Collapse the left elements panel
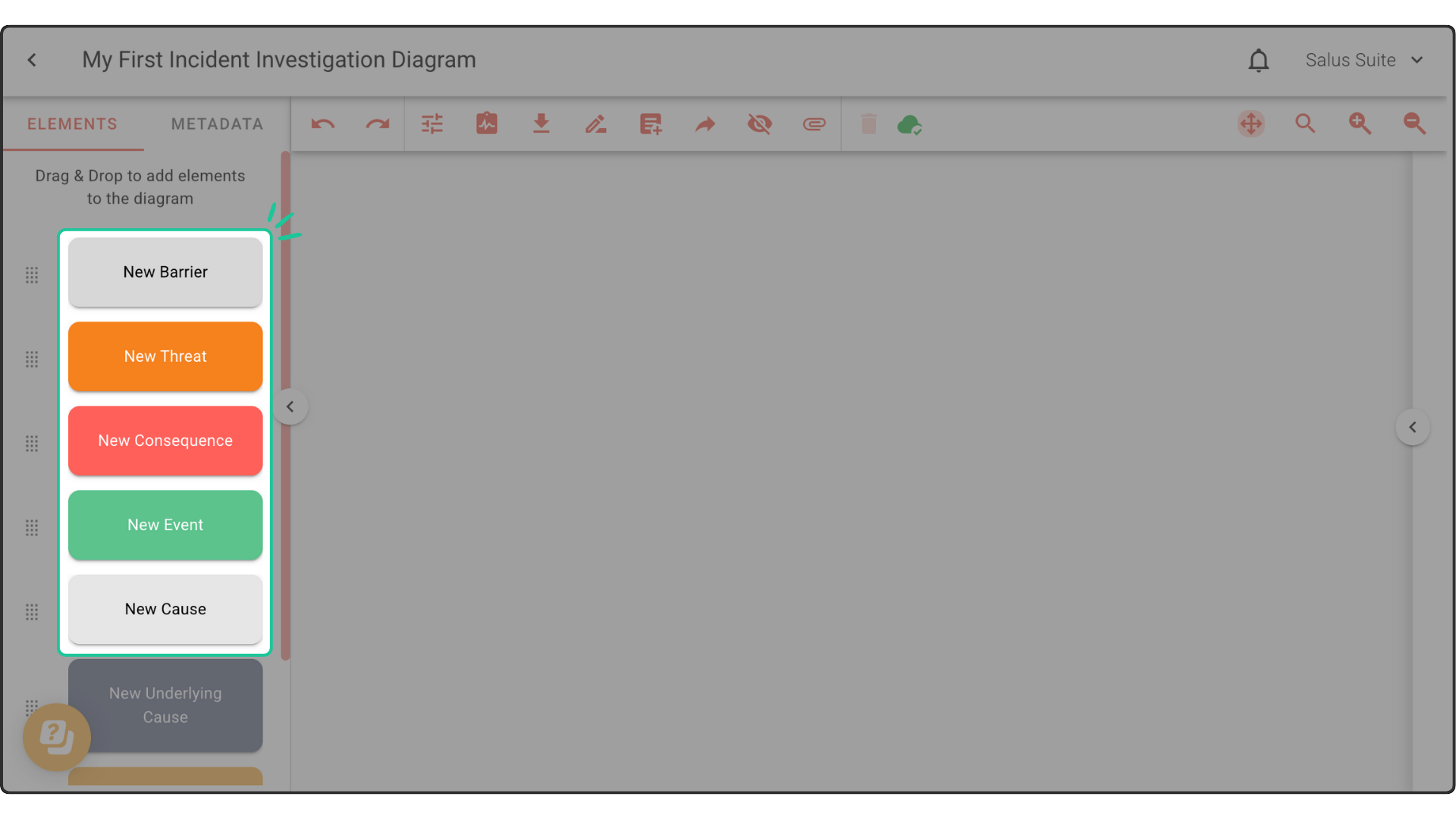This screenshot has height=819, width=1456. point(290,406)
